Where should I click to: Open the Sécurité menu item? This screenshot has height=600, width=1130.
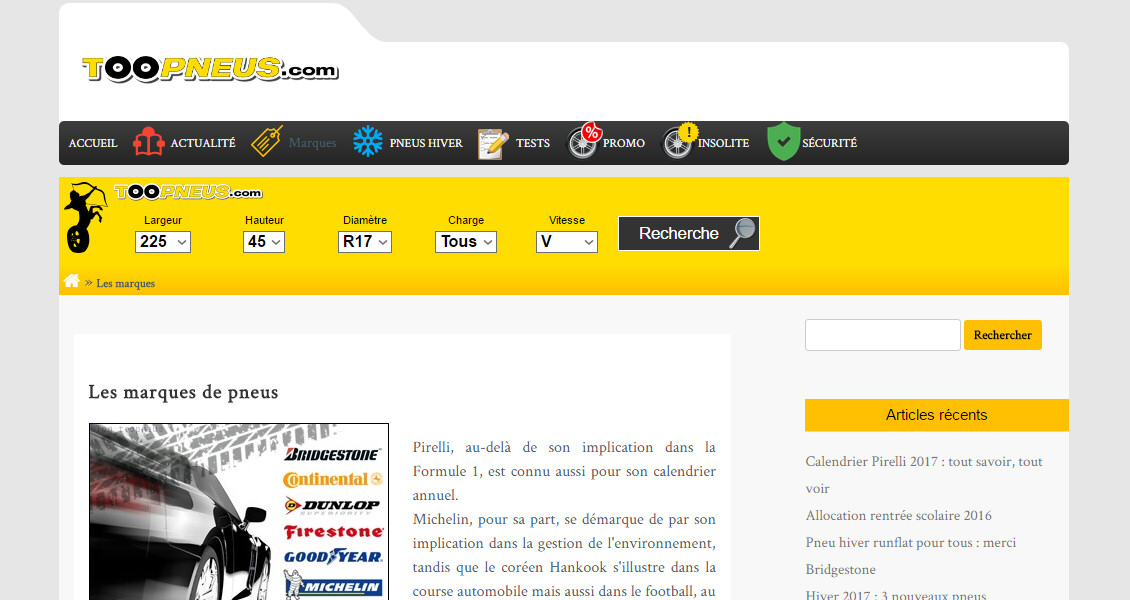[829, 143]
